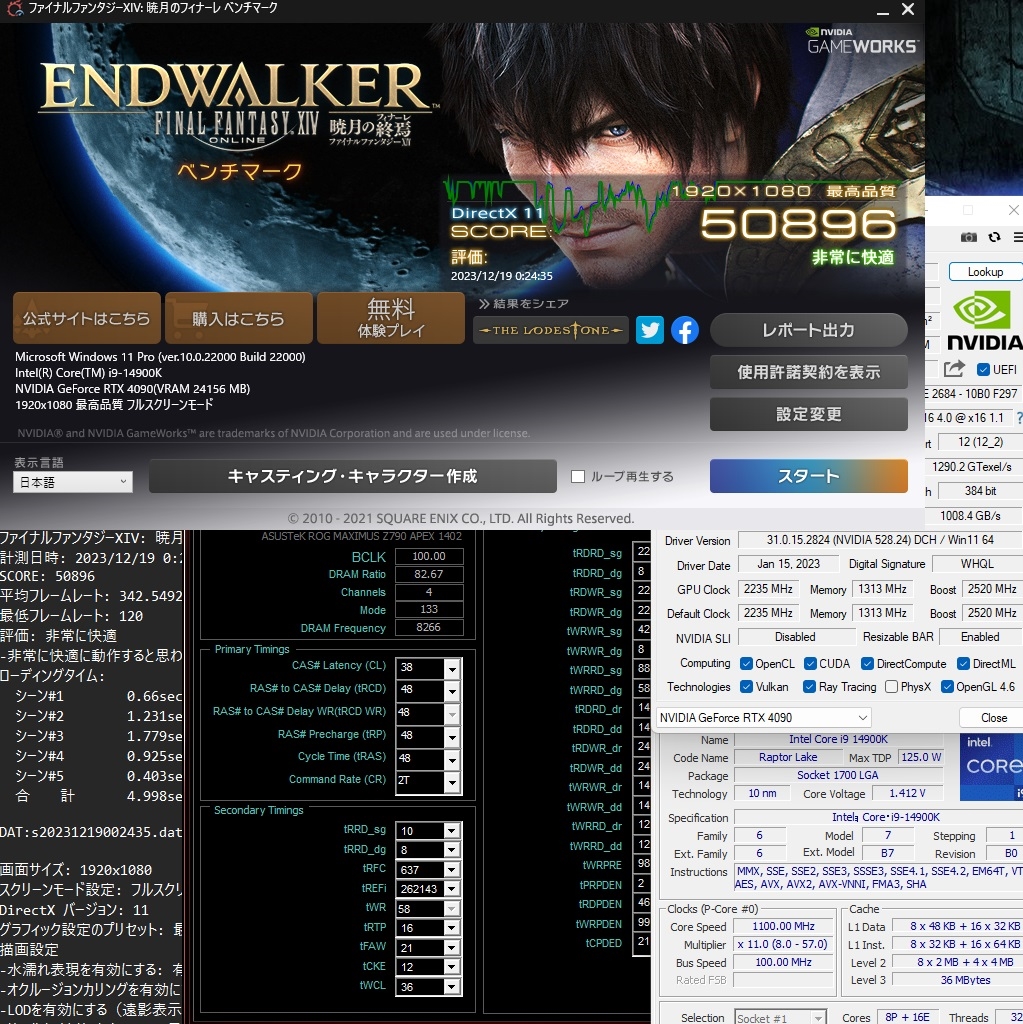
Task: Click Core Speed 1100.00 MHz value
Action: (783, 926)
